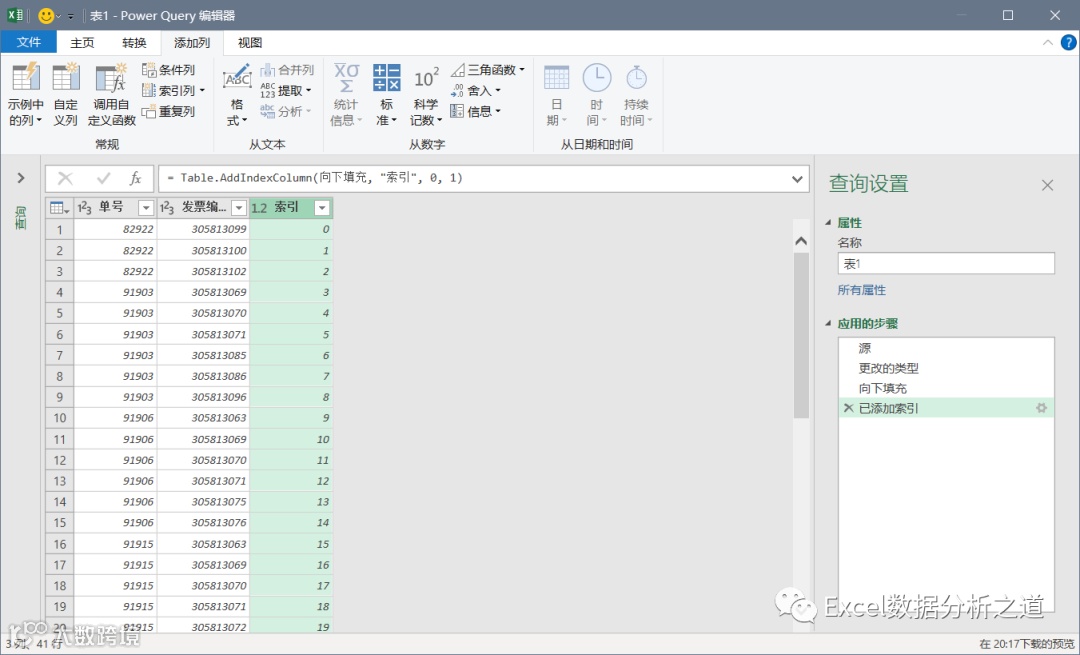
Task: Change data type icon of 索引 column
Action: tap(259, 207)
